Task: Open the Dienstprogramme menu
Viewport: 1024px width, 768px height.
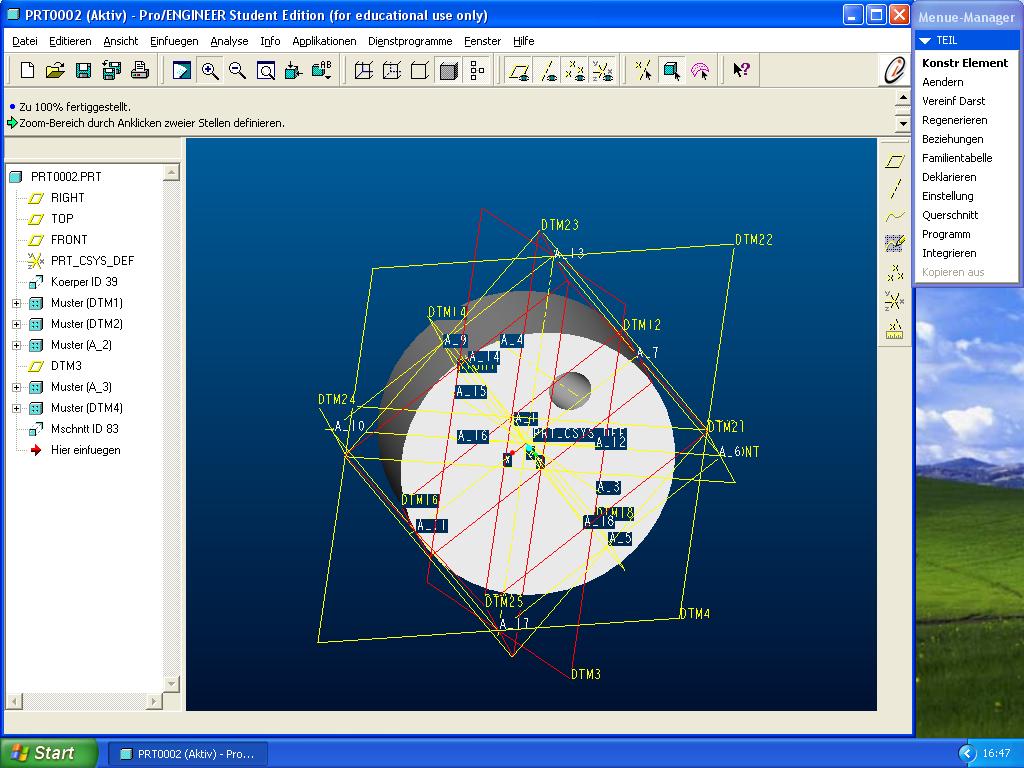Action: [410, 41]
